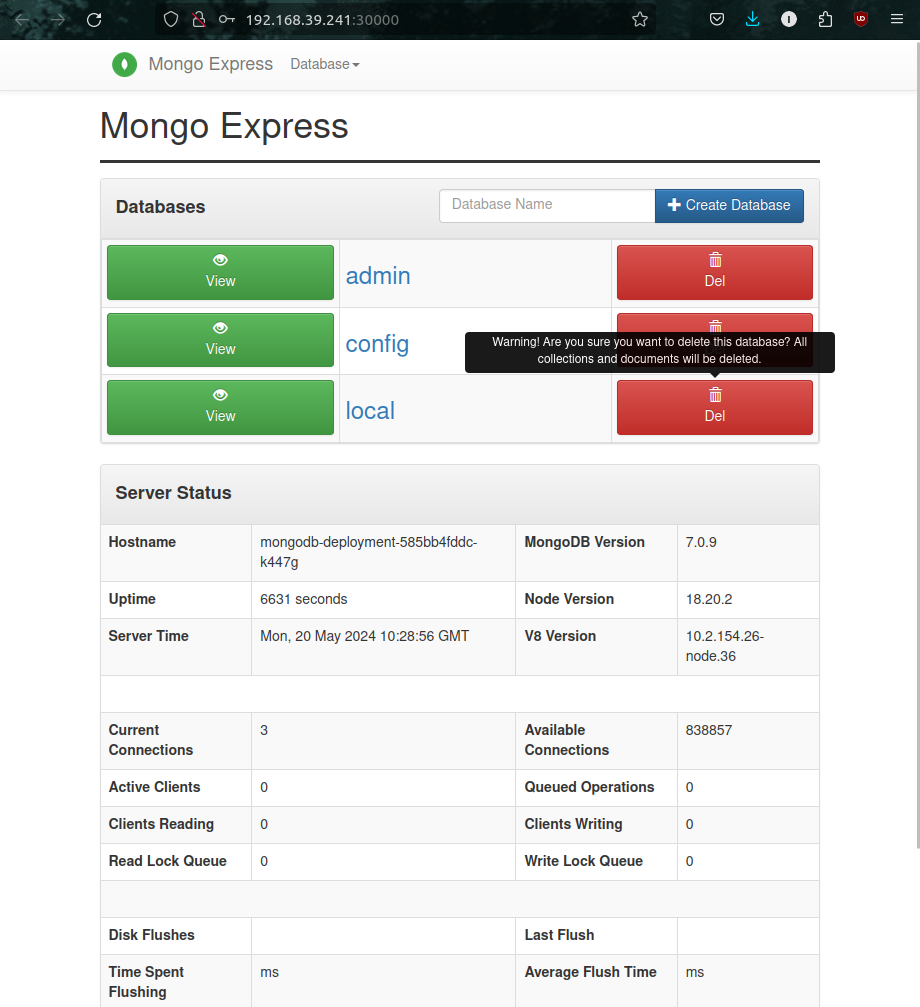The width and height of the screenshot is (920, 1007).
Task: Click the address bar URL 192.168.39.241:30000
Action: coord(322,20)
